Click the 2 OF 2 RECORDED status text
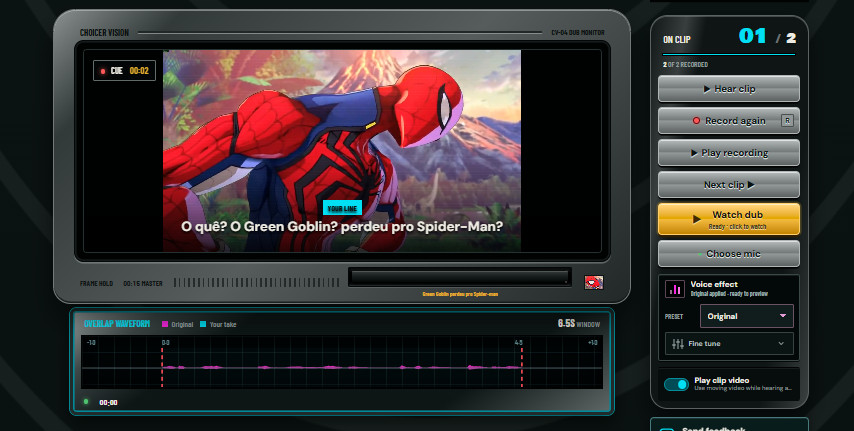This screenshot has height=431, width=854. [x=685, y=64]
